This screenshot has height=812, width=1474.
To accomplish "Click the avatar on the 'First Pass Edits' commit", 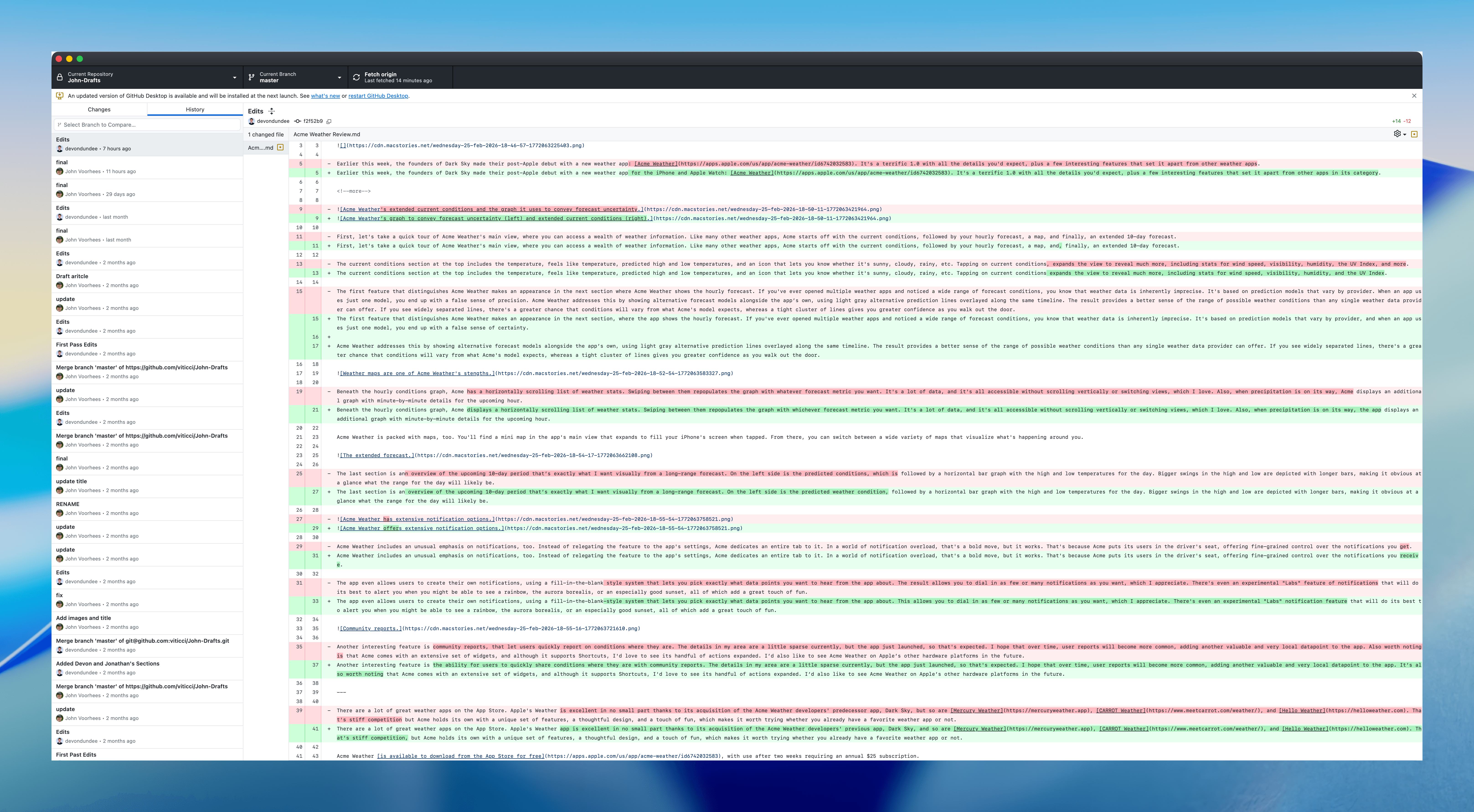I will 59,354.
